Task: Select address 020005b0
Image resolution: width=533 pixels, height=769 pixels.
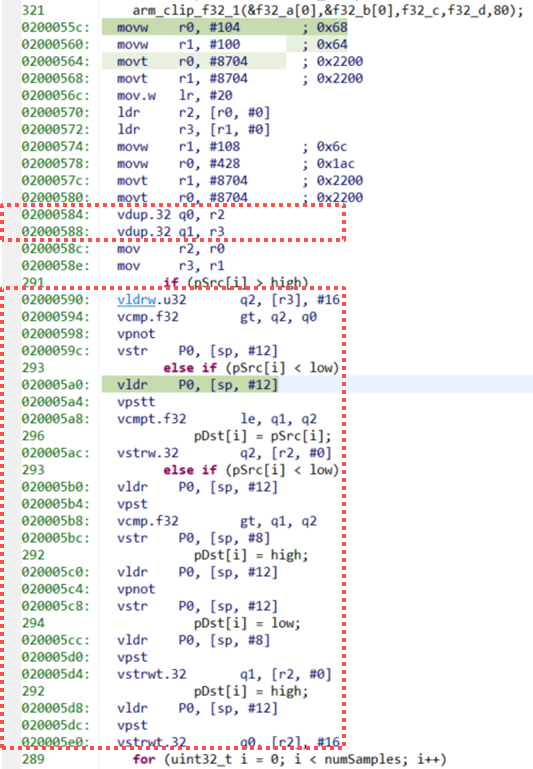Action: (x=55, y=487)
